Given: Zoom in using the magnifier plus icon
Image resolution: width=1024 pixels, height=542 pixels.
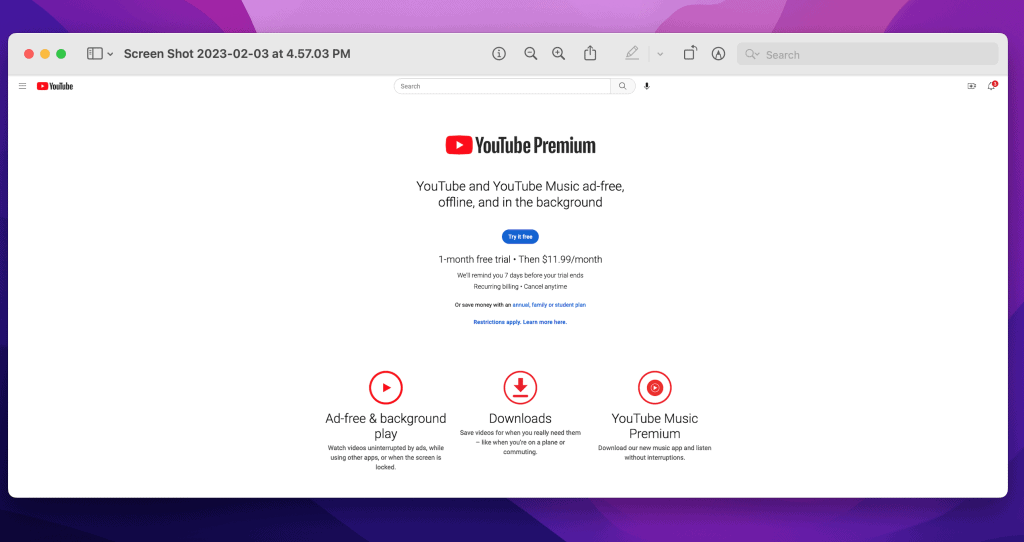Looking at the screenshot, I should (x=558, y=54).
